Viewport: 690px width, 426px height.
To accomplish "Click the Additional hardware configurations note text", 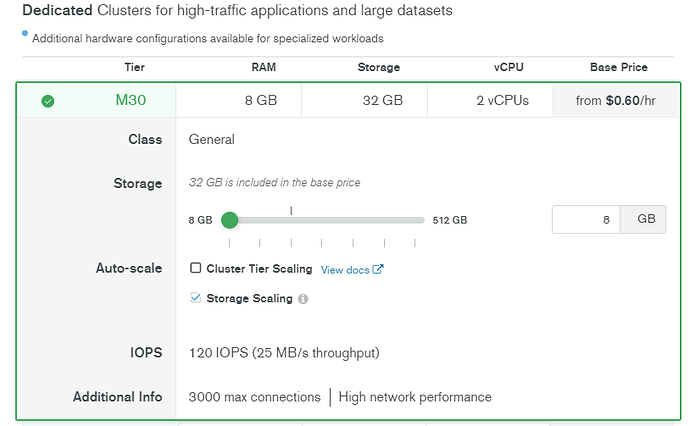I will [207, 39].
